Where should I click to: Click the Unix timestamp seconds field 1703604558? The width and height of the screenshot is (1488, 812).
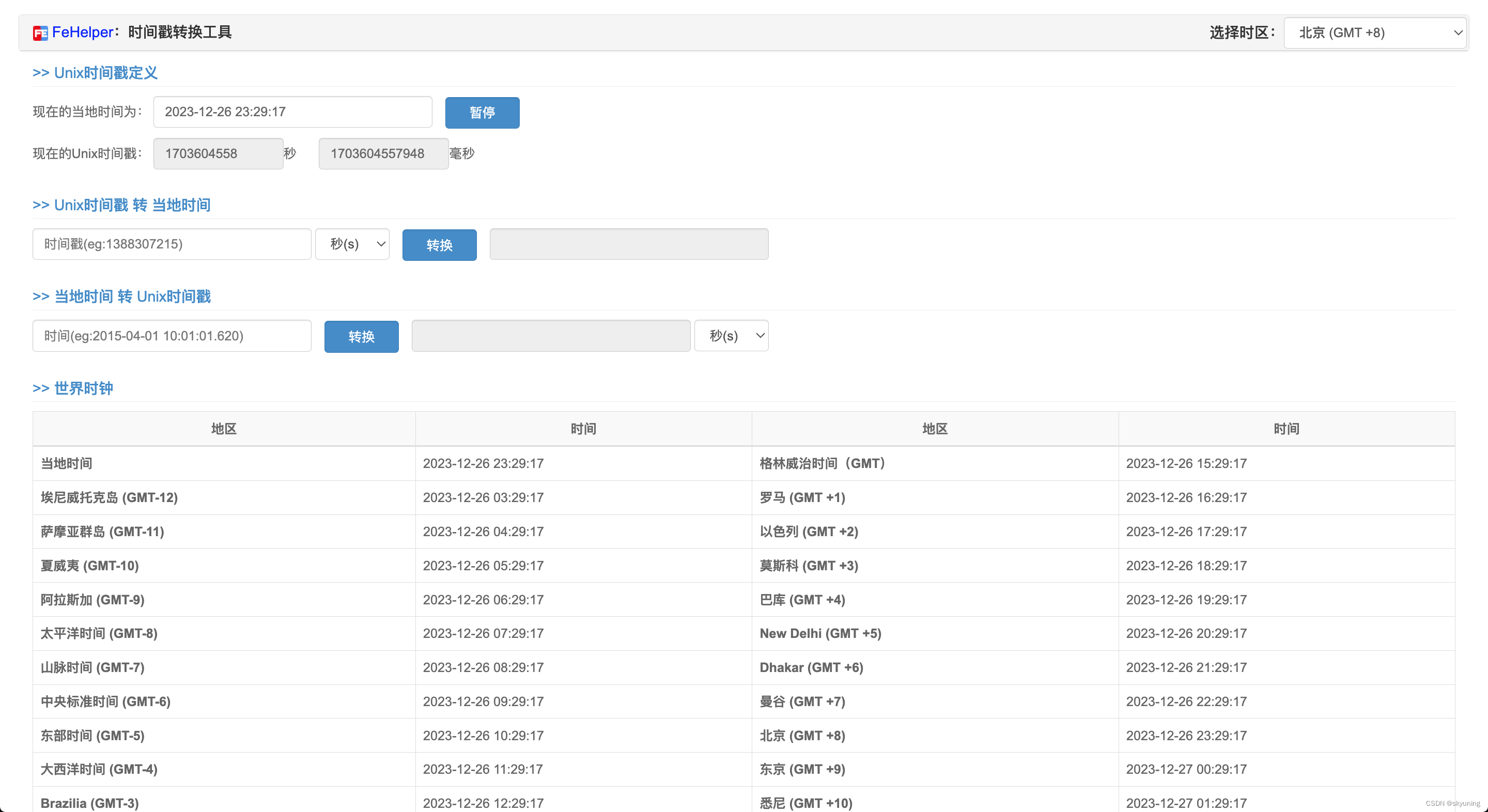219,153
